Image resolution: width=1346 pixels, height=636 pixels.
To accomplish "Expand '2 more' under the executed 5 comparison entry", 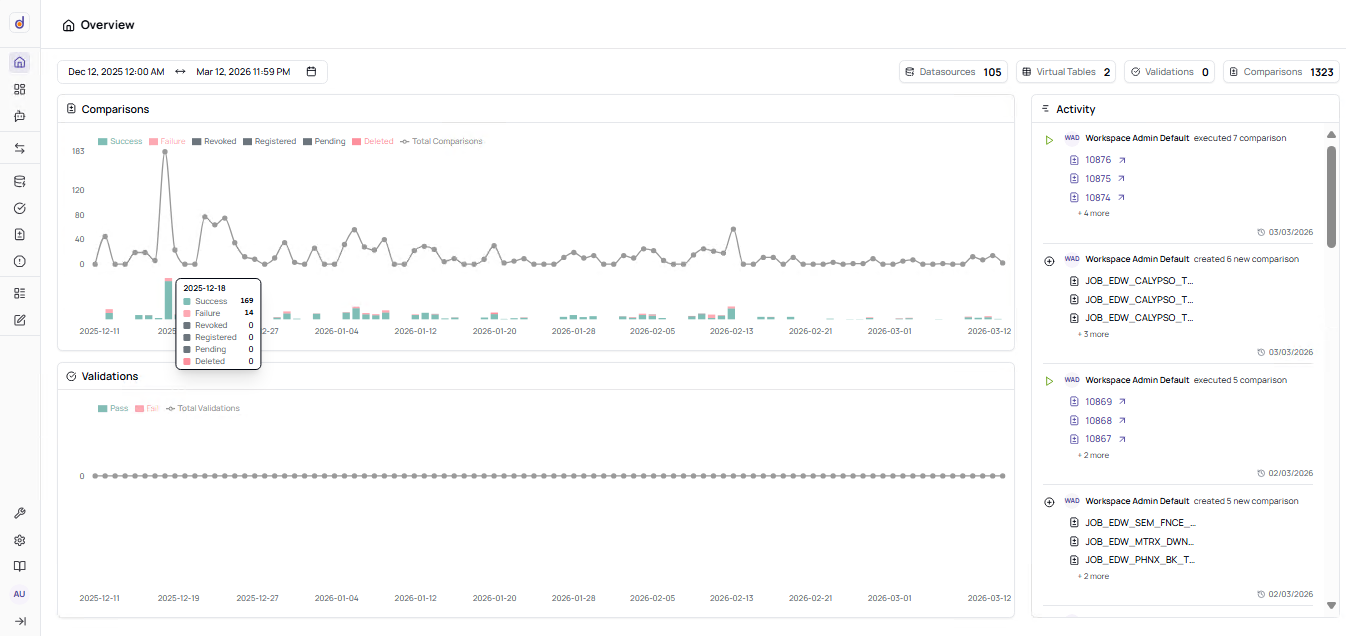I will pyautogui.click(x=1092, y=455).
